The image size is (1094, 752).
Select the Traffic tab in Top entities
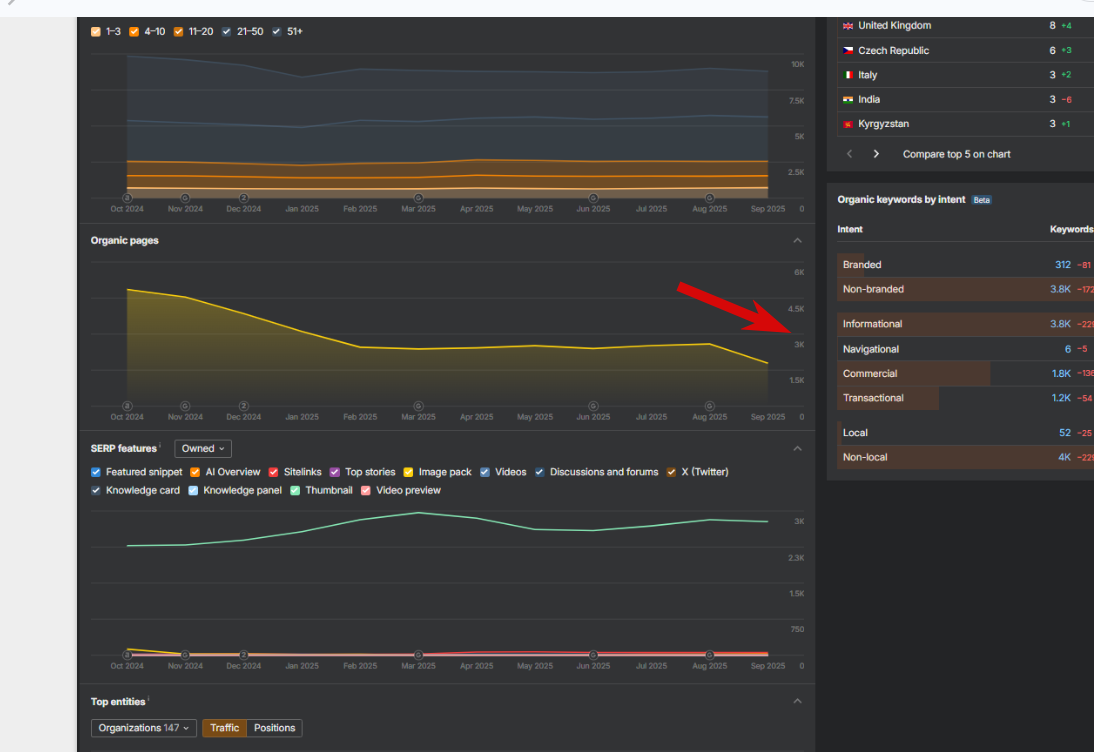225,728
